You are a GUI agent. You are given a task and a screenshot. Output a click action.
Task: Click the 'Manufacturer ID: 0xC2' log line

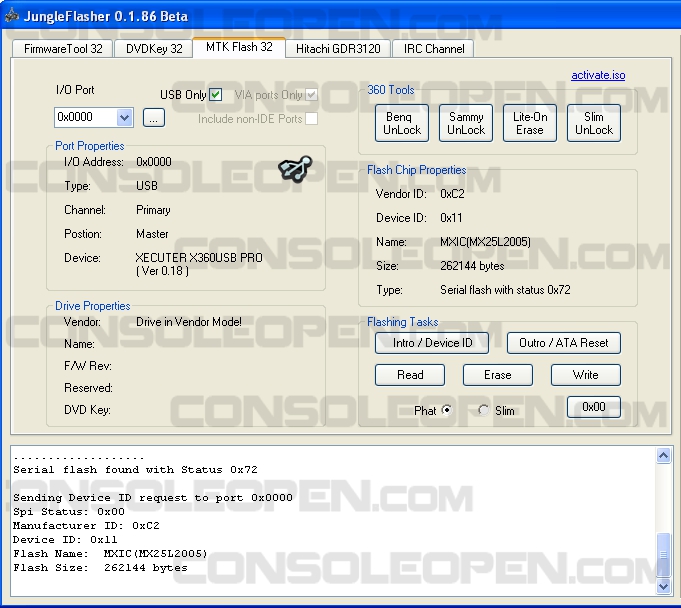click(x=86, y=525)
